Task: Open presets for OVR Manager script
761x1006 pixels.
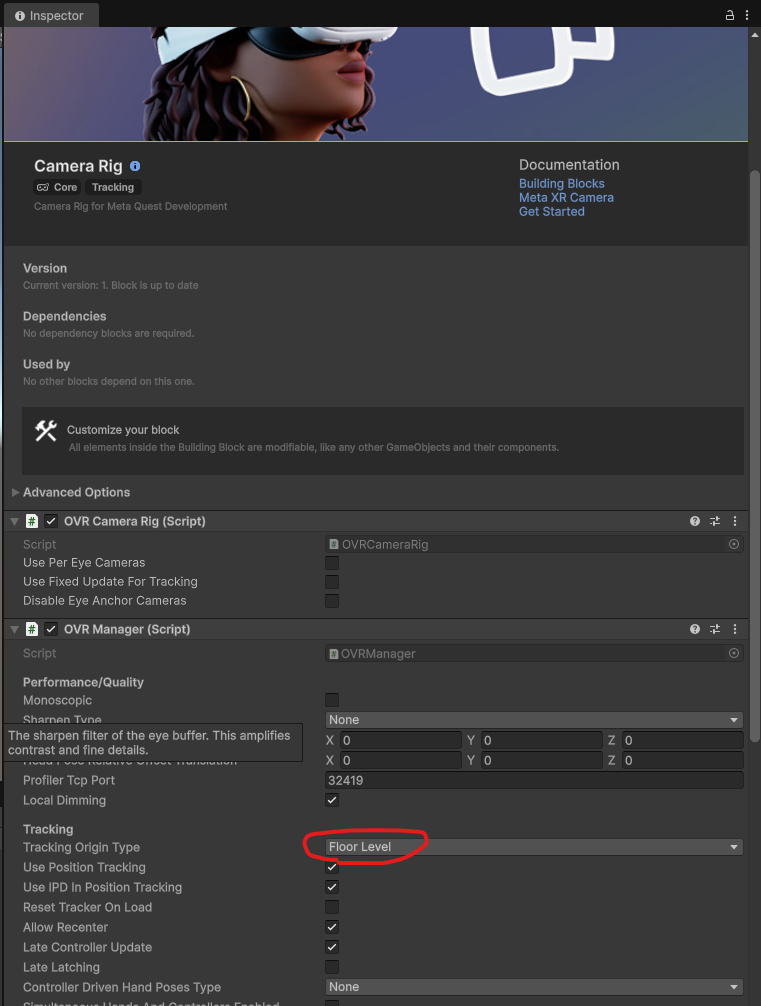Action: (x=715, y=629)
